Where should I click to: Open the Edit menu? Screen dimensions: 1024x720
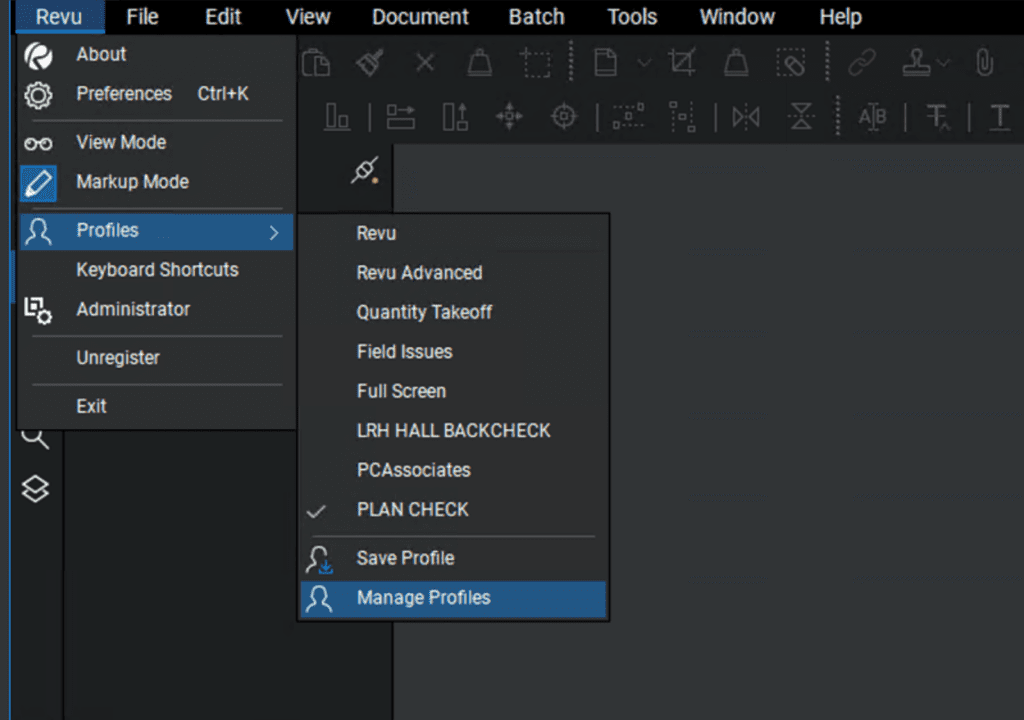click(223, 17)
